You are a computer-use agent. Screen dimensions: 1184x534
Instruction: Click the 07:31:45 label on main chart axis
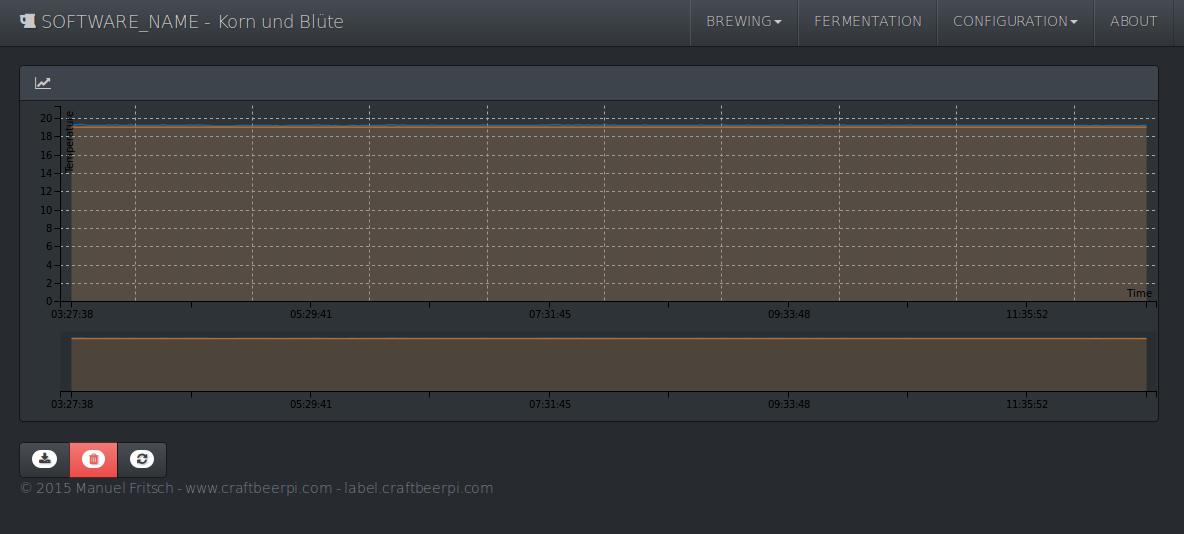[550, 314]
